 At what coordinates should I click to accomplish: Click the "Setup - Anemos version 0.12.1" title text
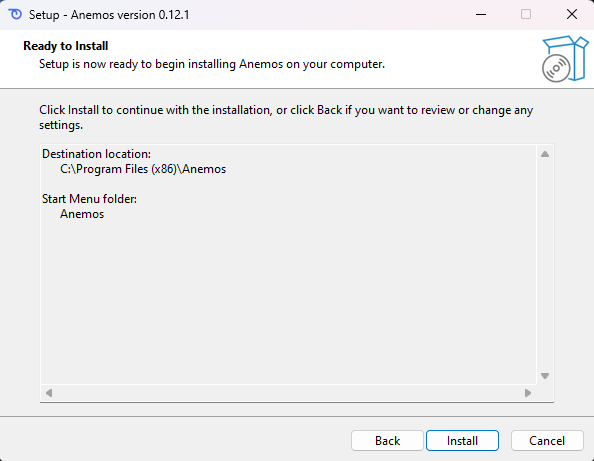click(109, 15)
